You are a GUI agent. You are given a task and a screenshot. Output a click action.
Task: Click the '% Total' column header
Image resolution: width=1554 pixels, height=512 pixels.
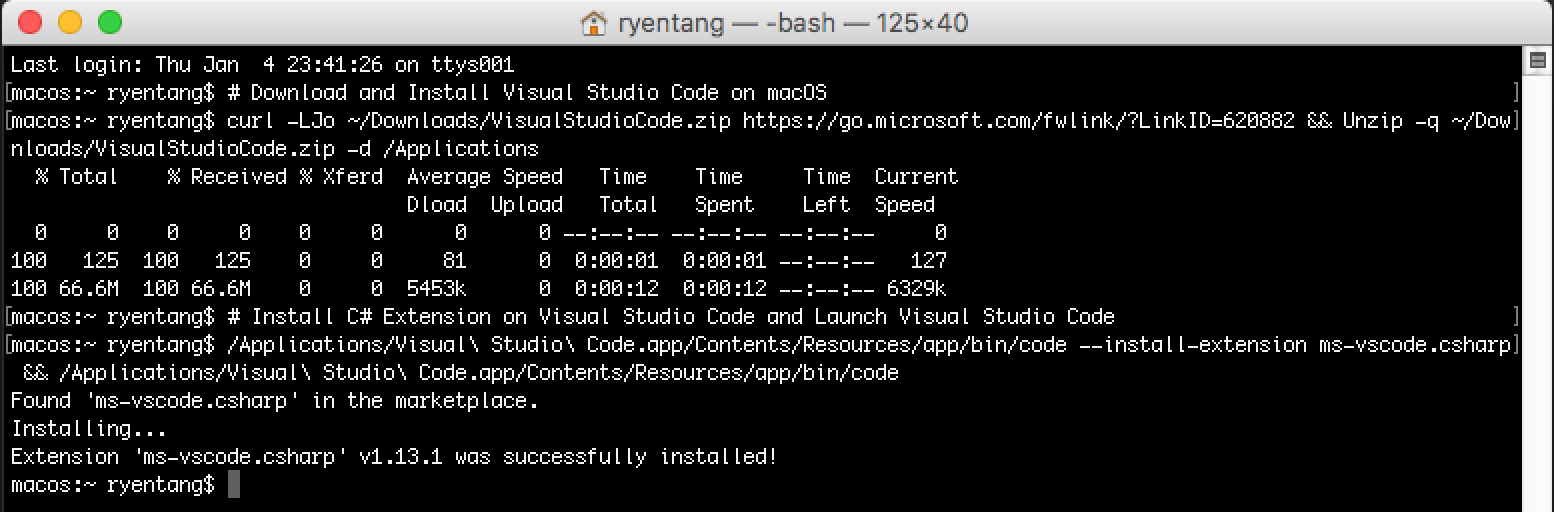[76, 177]
